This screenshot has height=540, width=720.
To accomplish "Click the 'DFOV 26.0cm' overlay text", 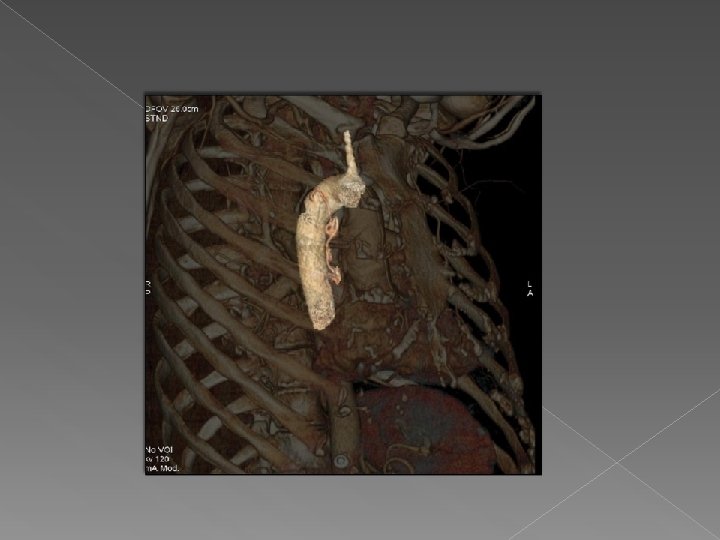I will tap(172, 109).
